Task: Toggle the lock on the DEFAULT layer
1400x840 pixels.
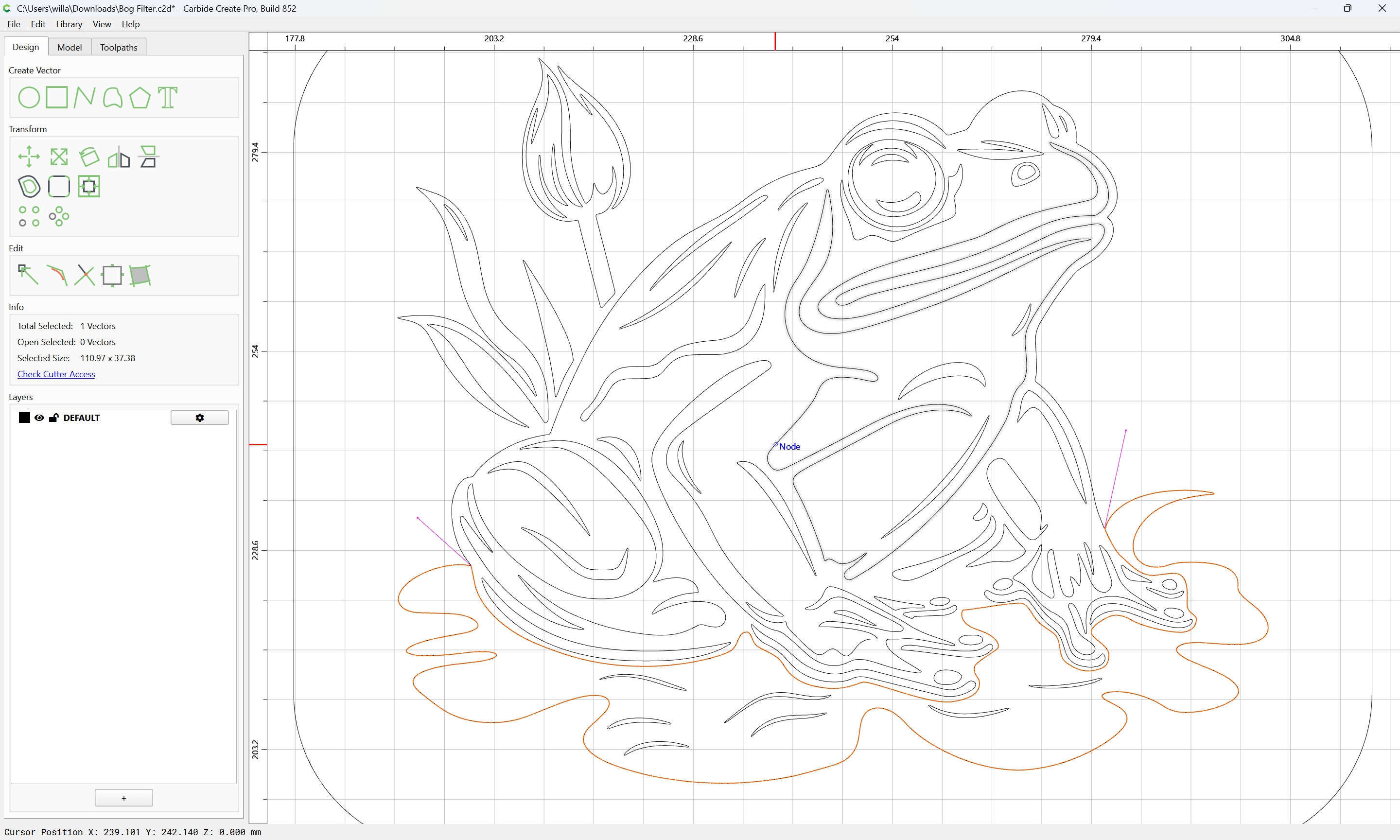Action: coord(54,418)
